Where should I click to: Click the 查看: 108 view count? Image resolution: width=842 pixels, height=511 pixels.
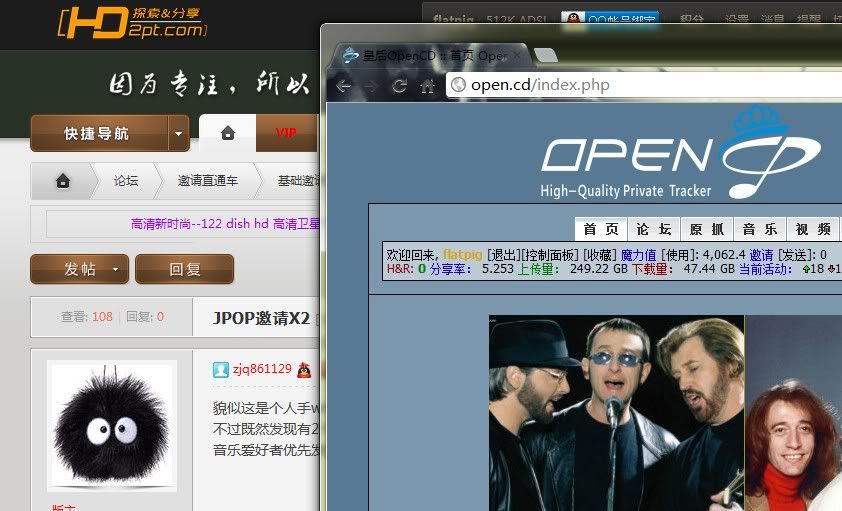(x=87, y=317)
